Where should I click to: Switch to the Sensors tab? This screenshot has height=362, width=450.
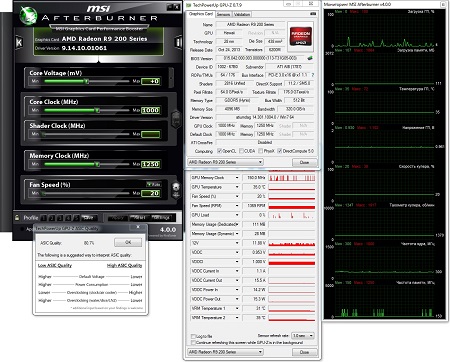(223, 14)
